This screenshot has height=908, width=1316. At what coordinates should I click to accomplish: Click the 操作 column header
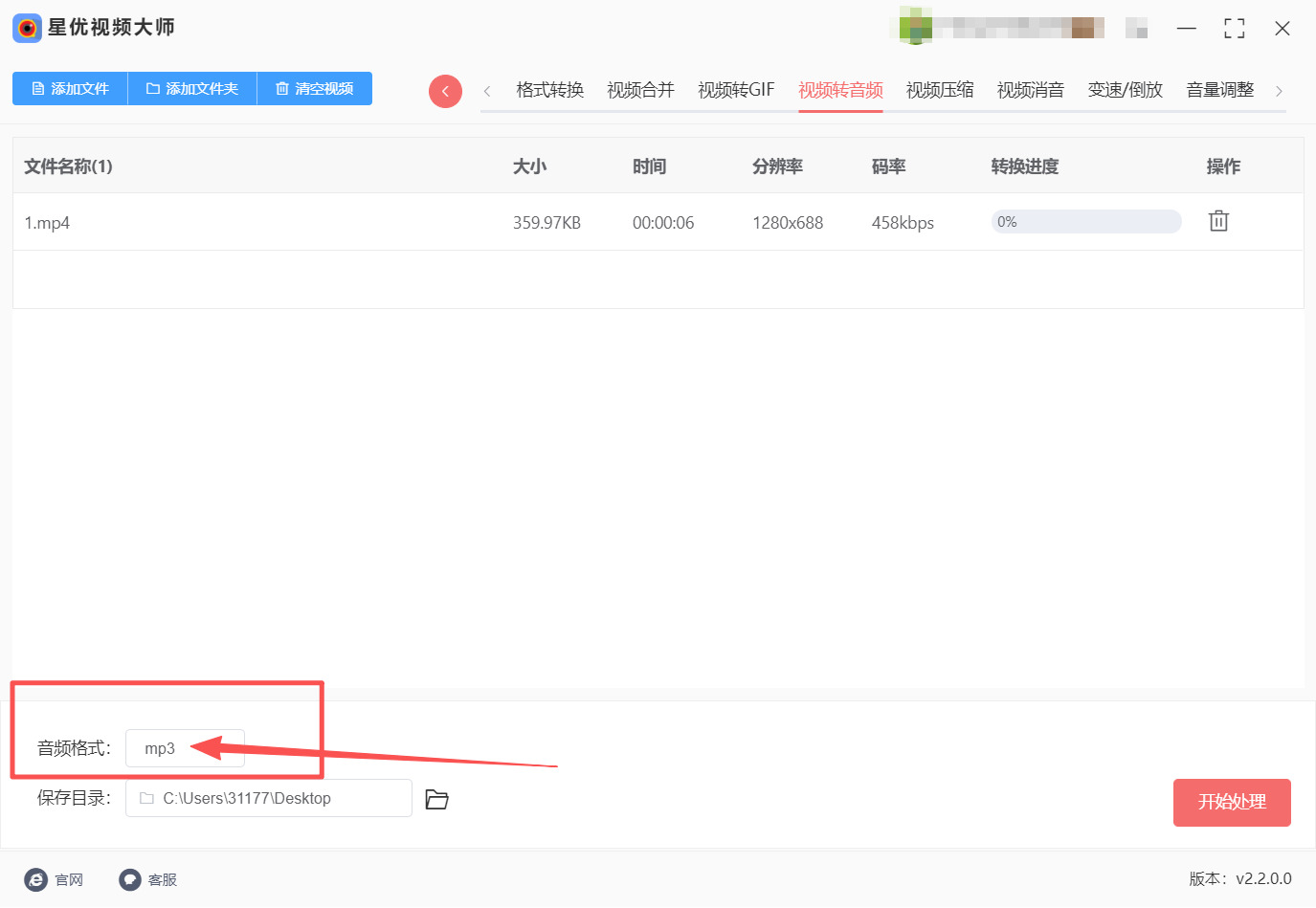click(1223, 166)
